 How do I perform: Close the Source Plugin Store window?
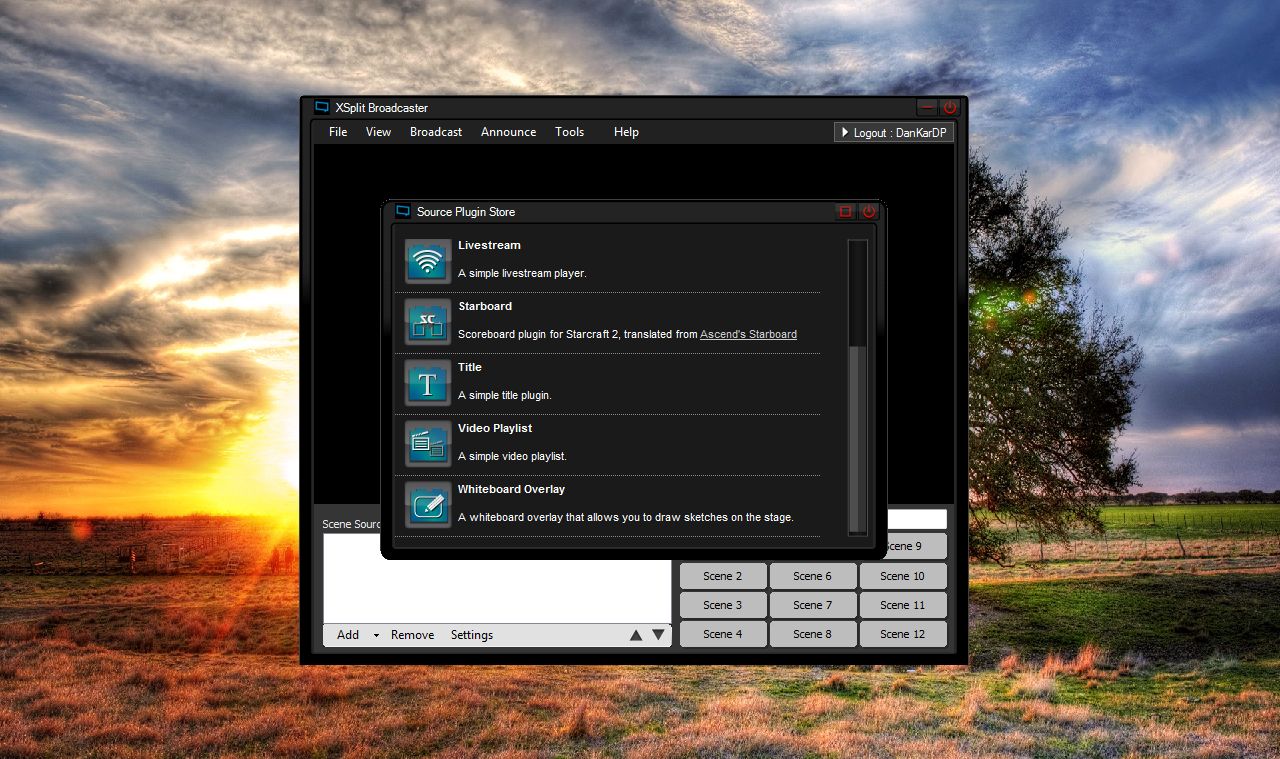[869, 211]
